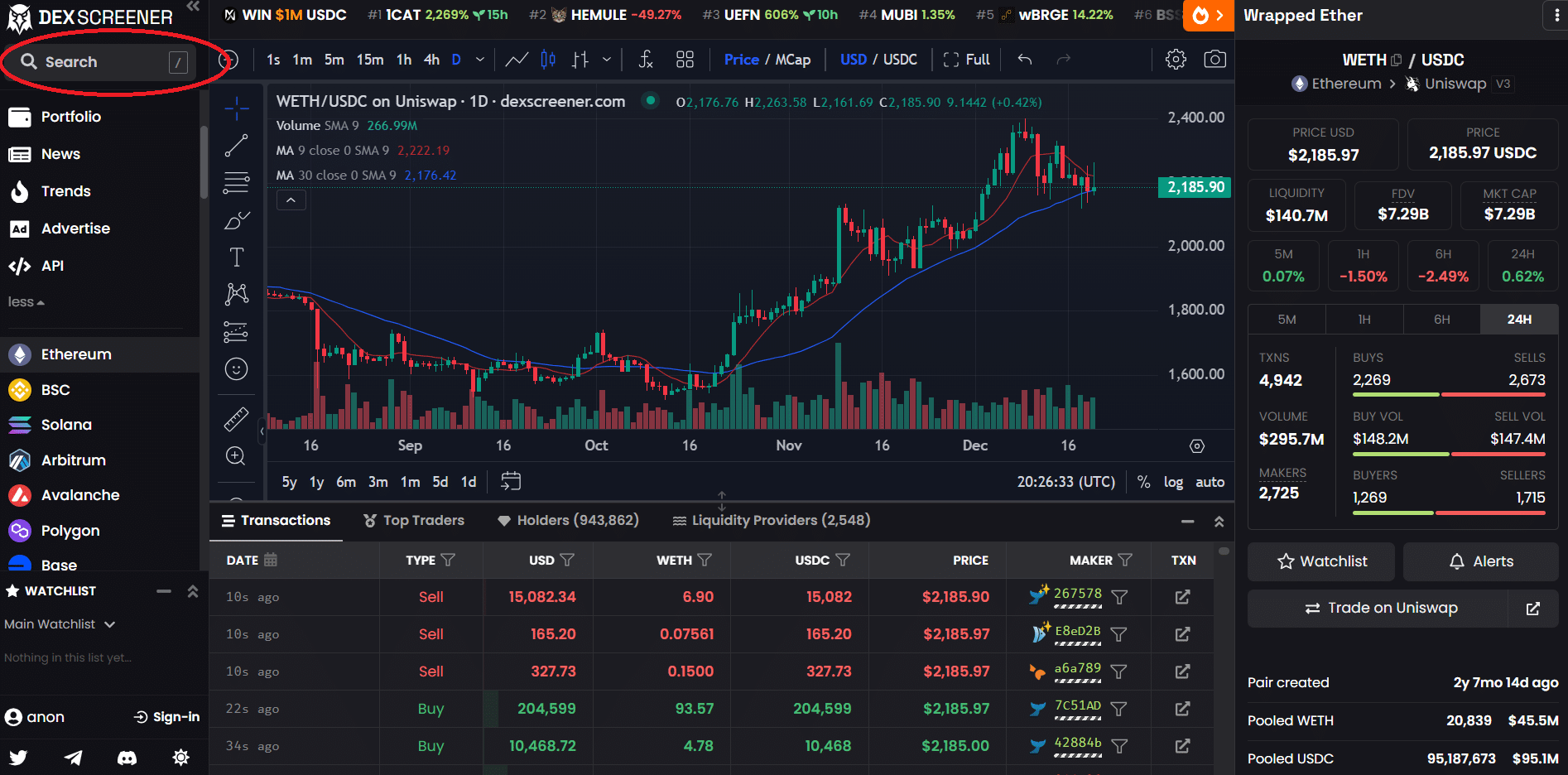The height and width of the screenshot is (775, 1568).
Task: Expand the timeframe interval dropdown
Action: point(479,60)
